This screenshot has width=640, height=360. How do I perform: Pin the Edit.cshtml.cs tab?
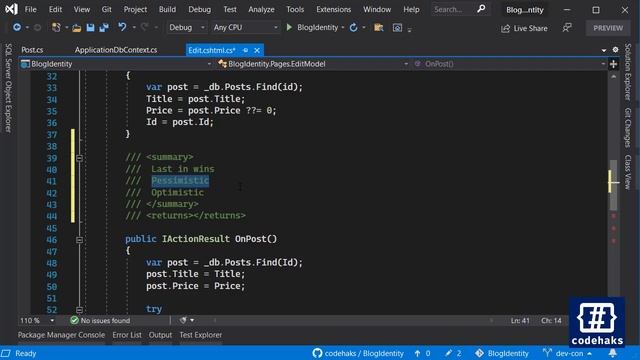click(x=245, y=50)
